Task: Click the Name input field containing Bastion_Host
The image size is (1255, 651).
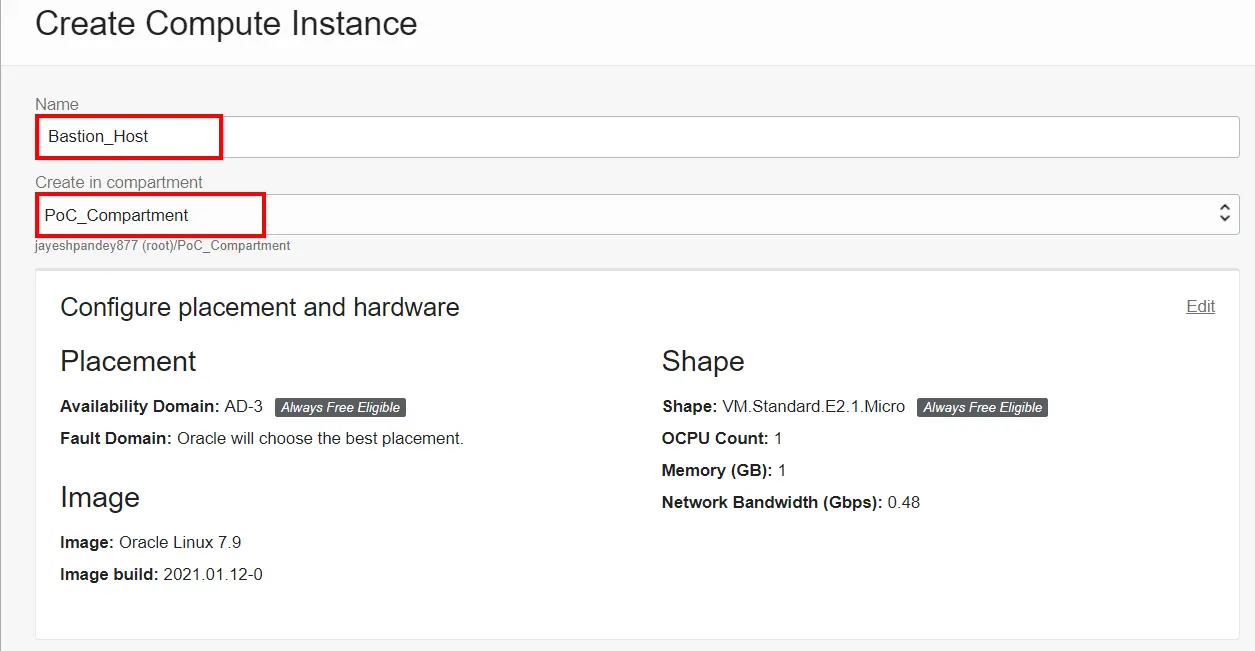Action: tap(636, 137)
